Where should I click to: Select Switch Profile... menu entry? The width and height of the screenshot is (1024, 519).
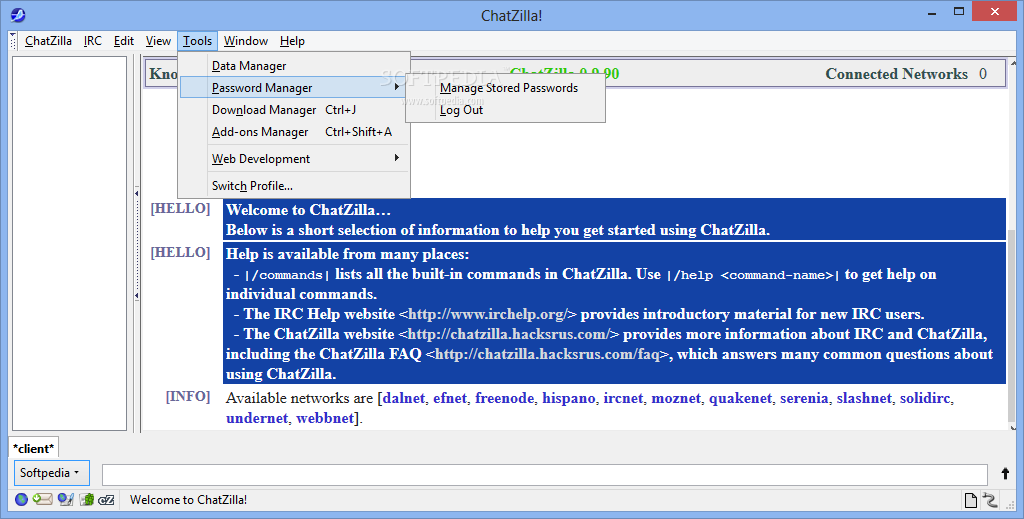point(294,186)
